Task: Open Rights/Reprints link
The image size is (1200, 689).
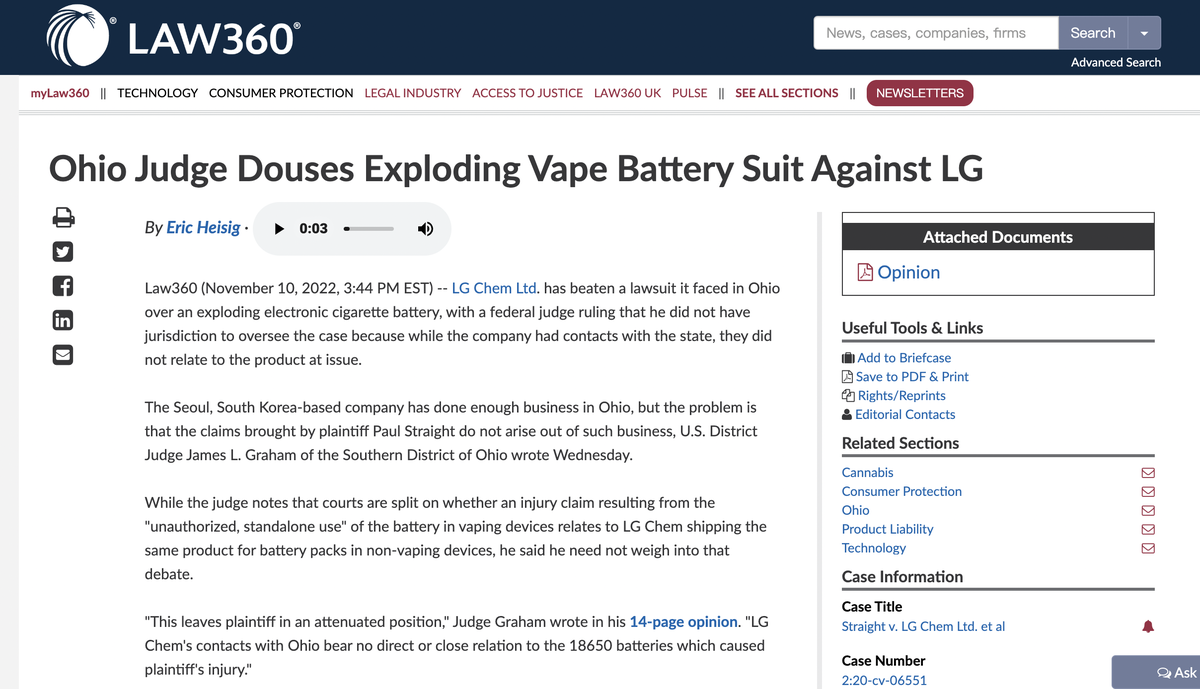Action: click(894, 395)
